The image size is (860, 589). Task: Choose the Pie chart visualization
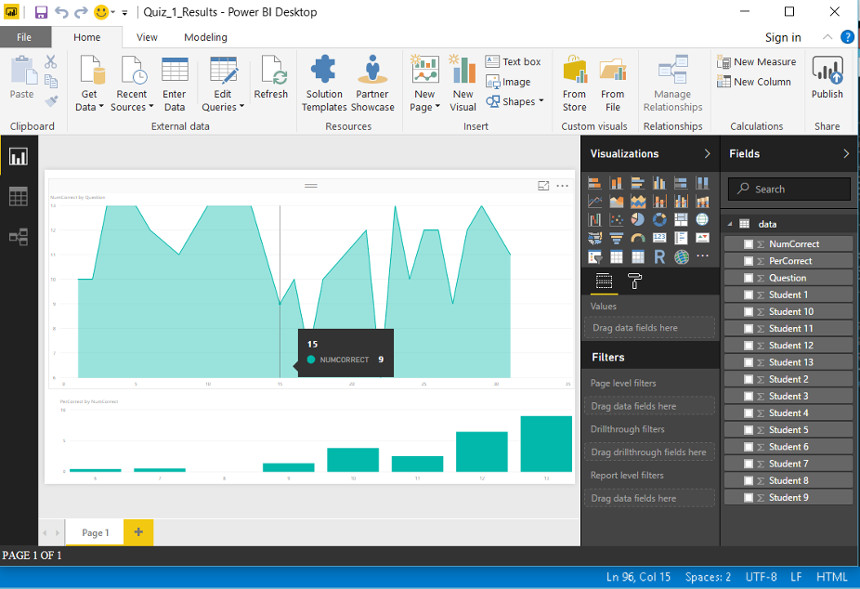[x=637, y=219]
